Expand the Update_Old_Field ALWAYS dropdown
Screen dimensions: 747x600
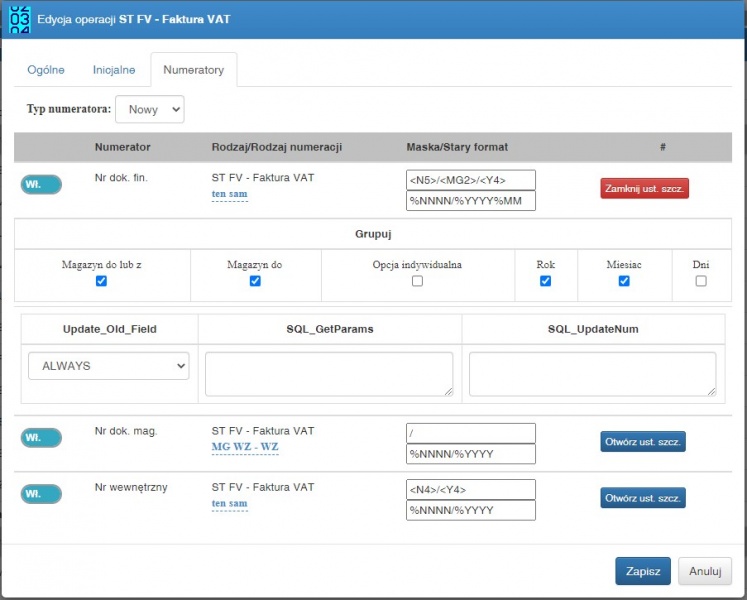tap(109, 366)
